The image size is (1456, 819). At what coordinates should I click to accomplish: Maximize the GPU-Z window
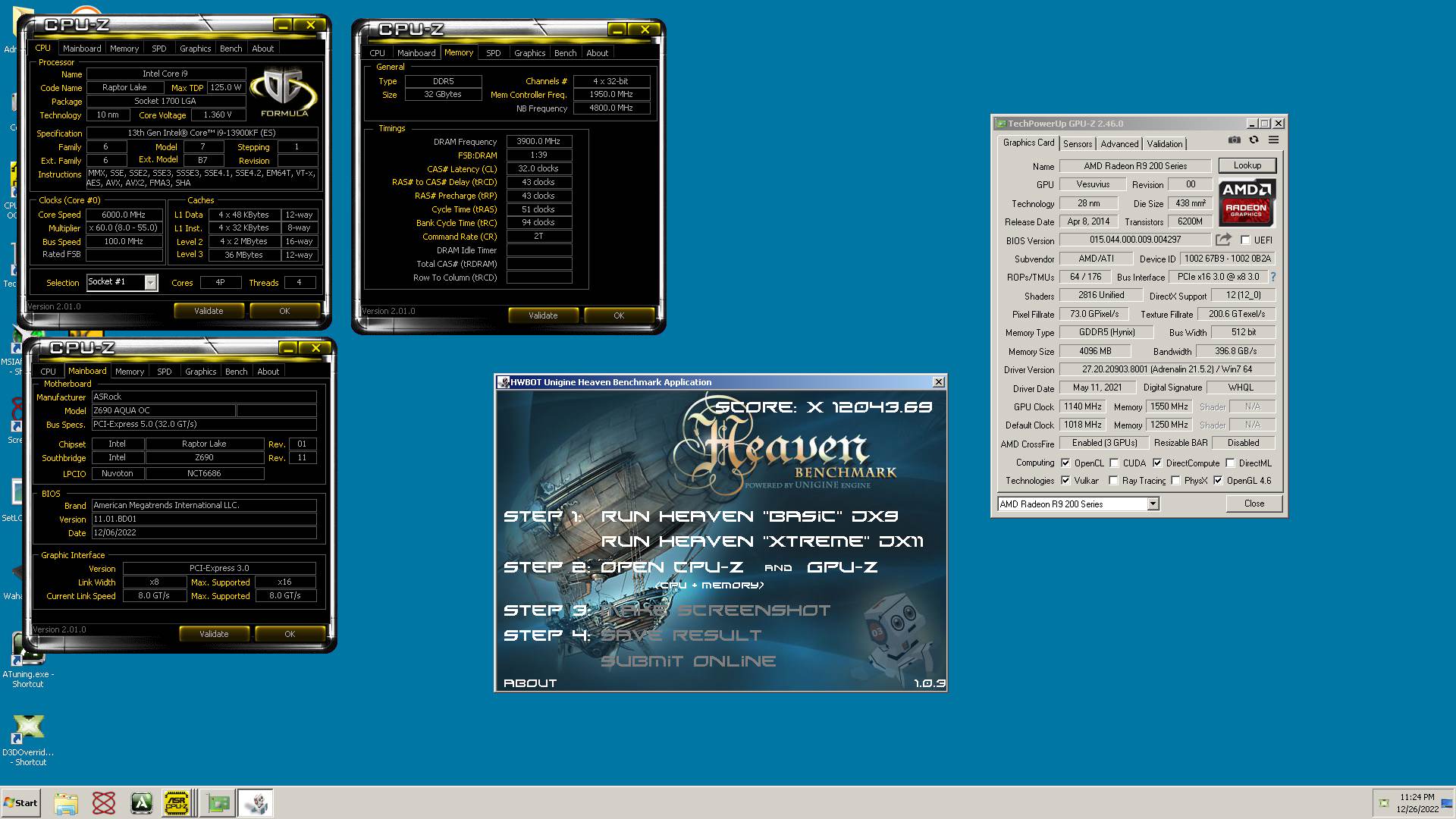tap(1264, 124)
